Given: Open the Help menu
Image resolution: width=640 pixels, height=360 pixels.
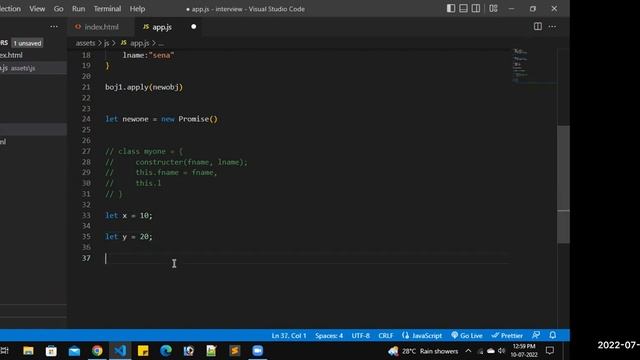Looking at the screenshot, I should click(x=137, y=9).
